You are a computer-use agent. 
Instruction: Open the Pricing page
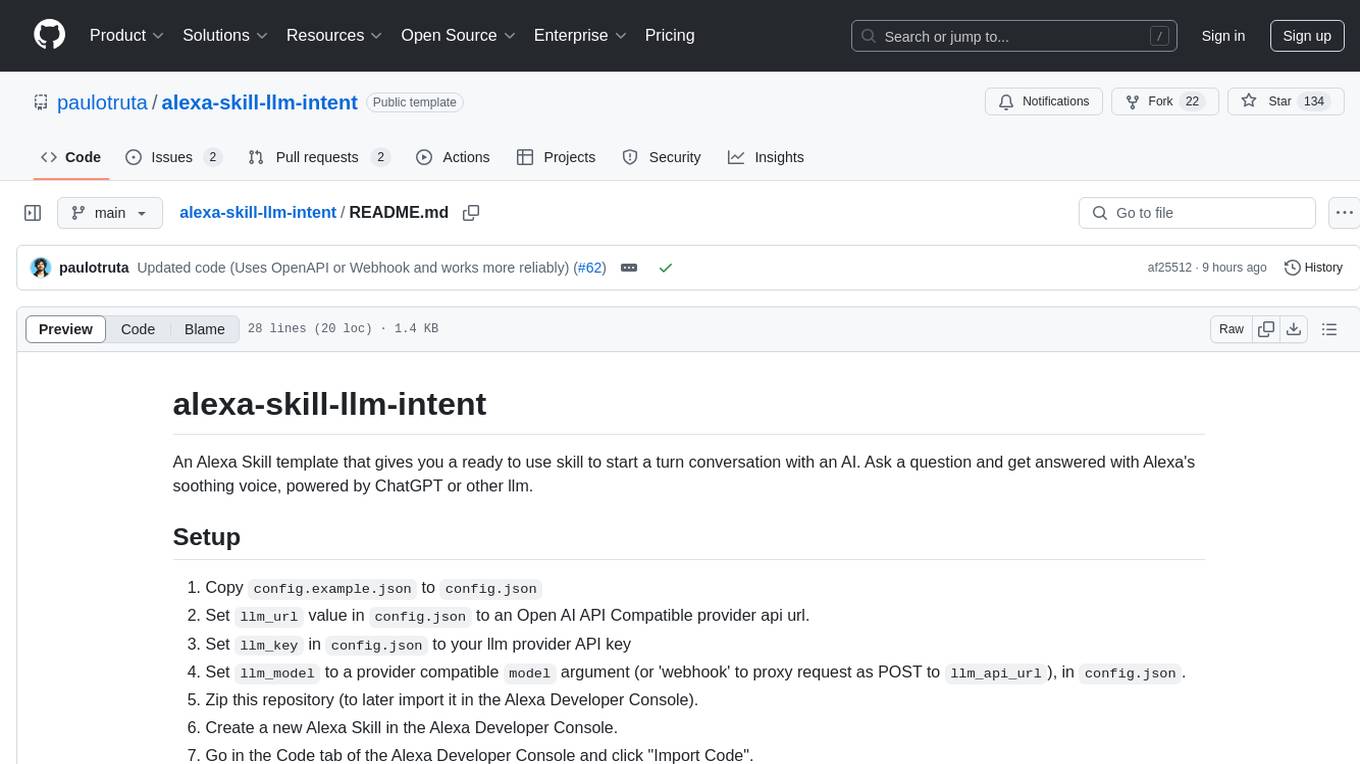coord(670,35)
